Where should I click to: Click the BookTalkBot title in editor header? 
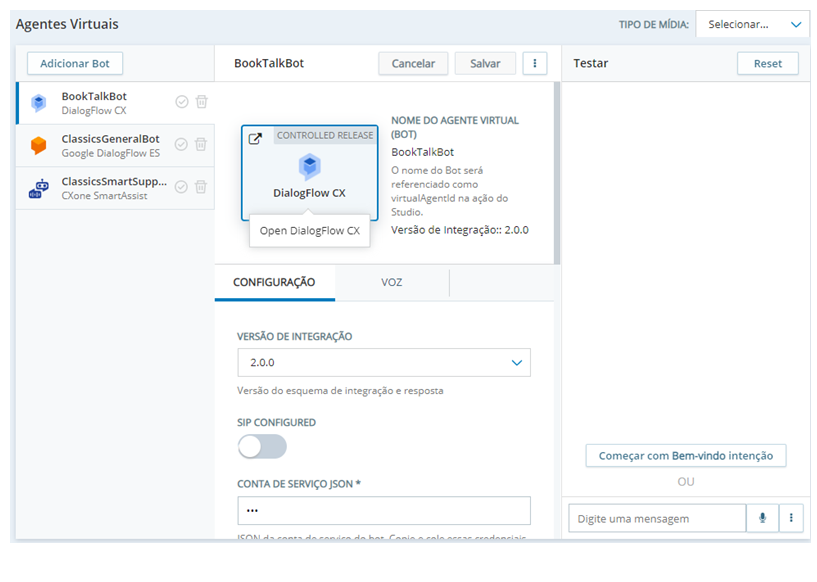tap(269, 64)
